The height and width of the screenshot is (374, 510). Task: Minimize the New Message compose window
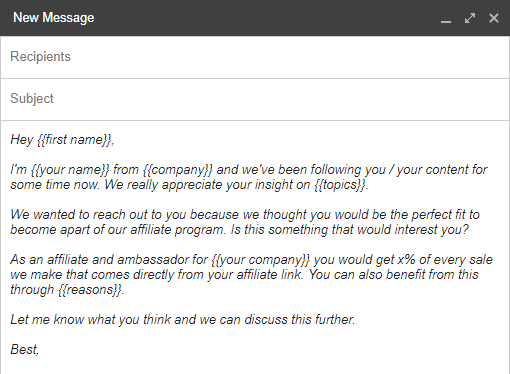[x=446, y=18]
